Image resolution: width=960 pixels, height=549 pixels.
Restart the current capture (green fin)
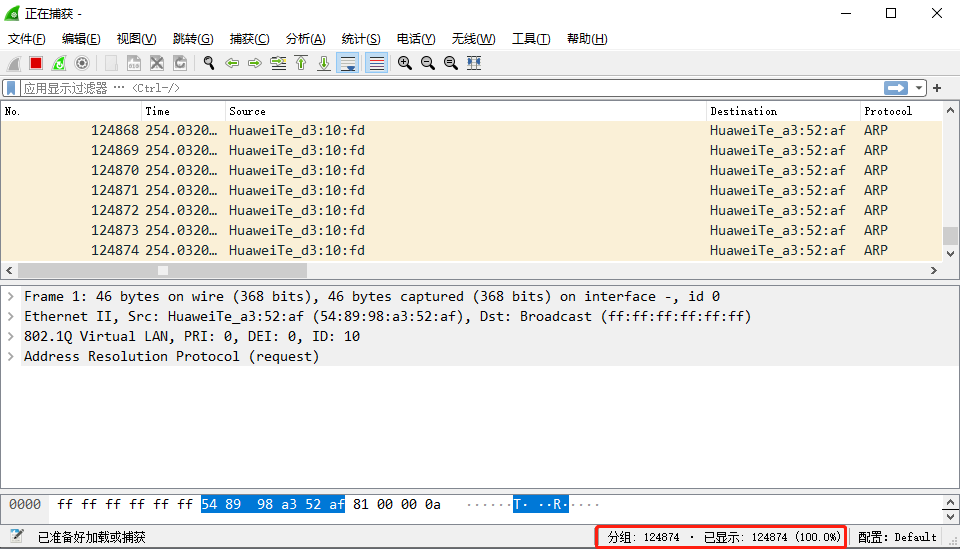(x=59, y=63)
